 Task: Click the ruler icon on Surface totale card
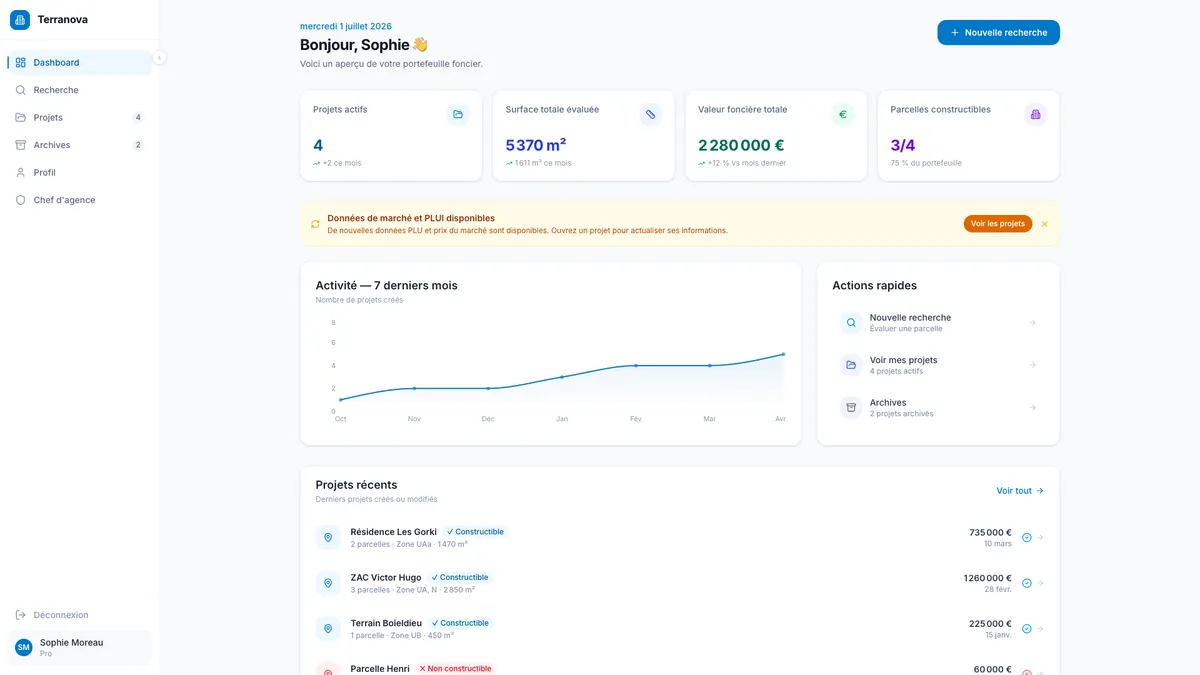[650, 114]
